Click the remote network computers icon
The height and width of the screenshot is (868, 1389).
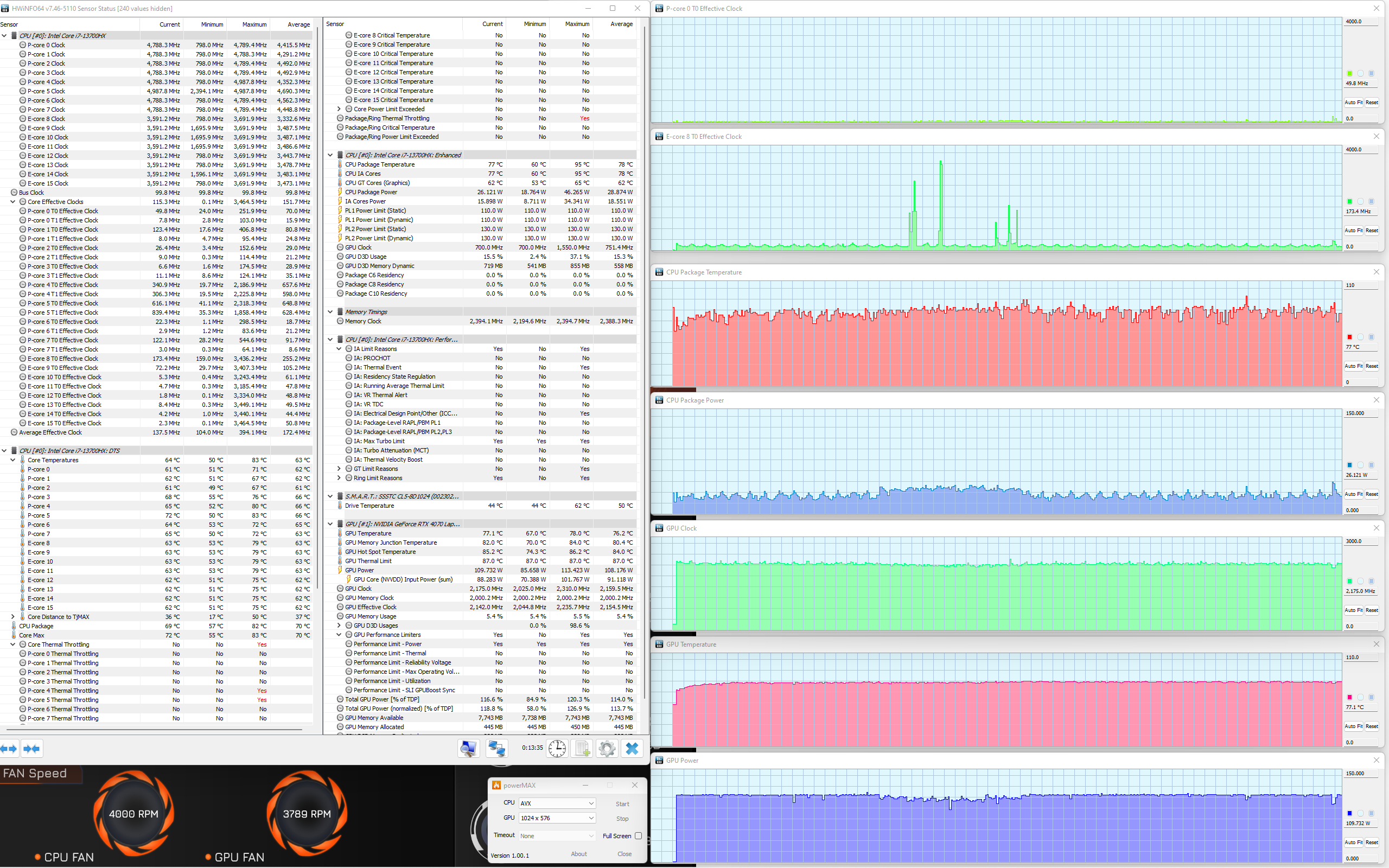pos(496,748)
